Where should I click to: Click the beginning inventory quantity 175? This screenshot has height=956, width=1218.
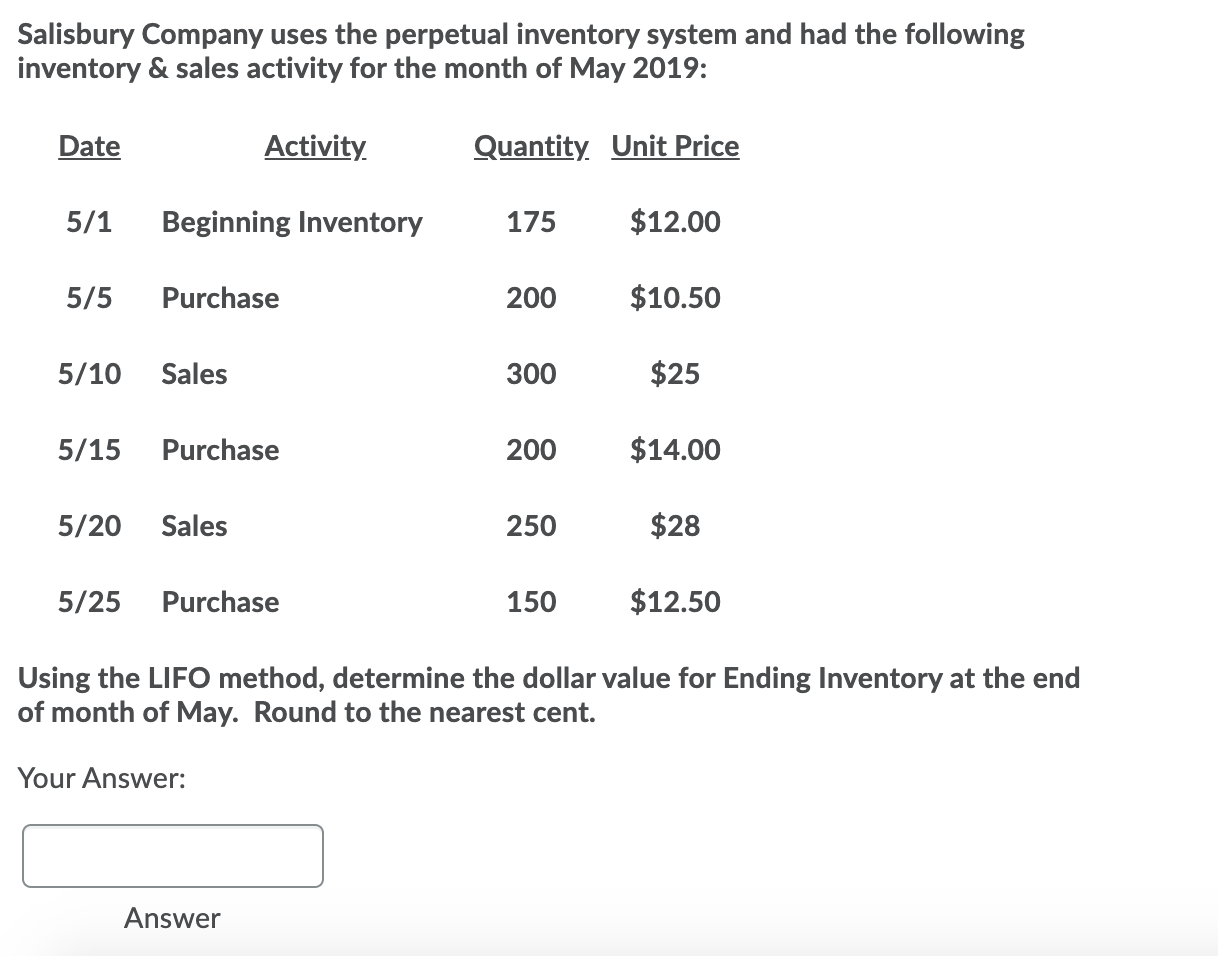(x=531, y=222)
